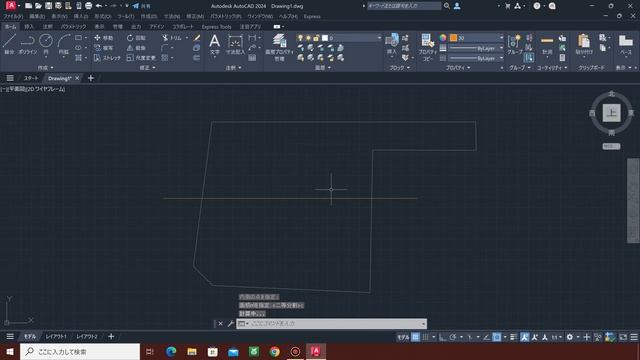The width and height of the screenshot is (640, 360).
Task: Click the Copy (複写) tool
Action: coord(104,48)
